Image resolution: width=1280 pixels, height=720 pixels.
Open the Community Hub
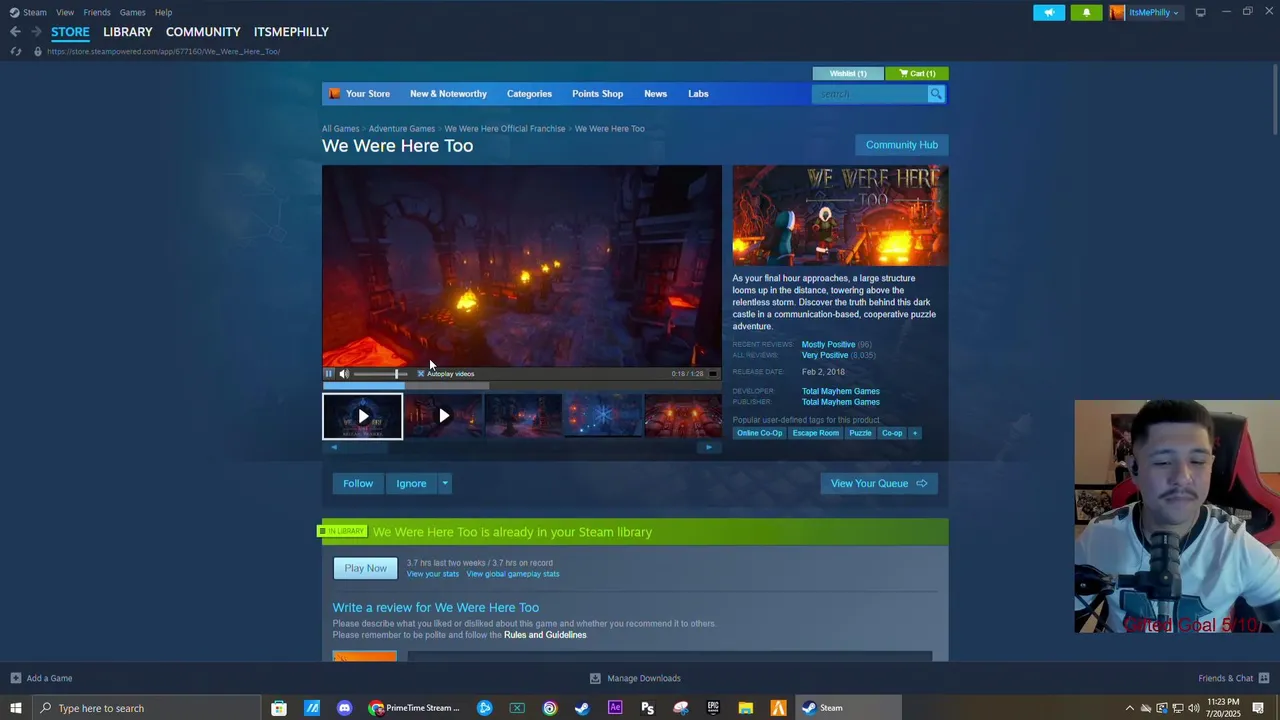coord(902,145)
